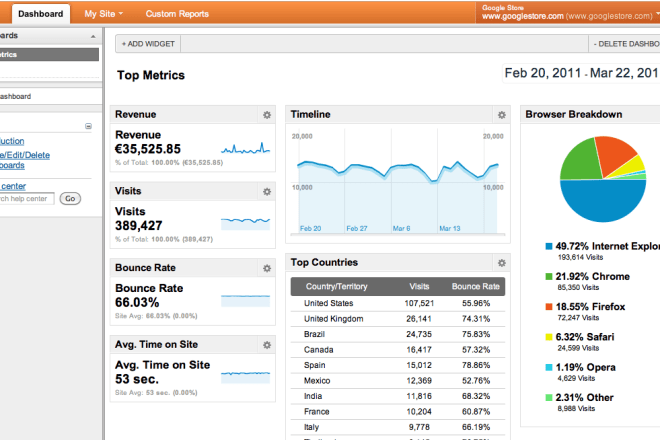
Task: Click the blue Internet Explorer legend swatch
Action: pyautogui.click(x=549, y=246)
